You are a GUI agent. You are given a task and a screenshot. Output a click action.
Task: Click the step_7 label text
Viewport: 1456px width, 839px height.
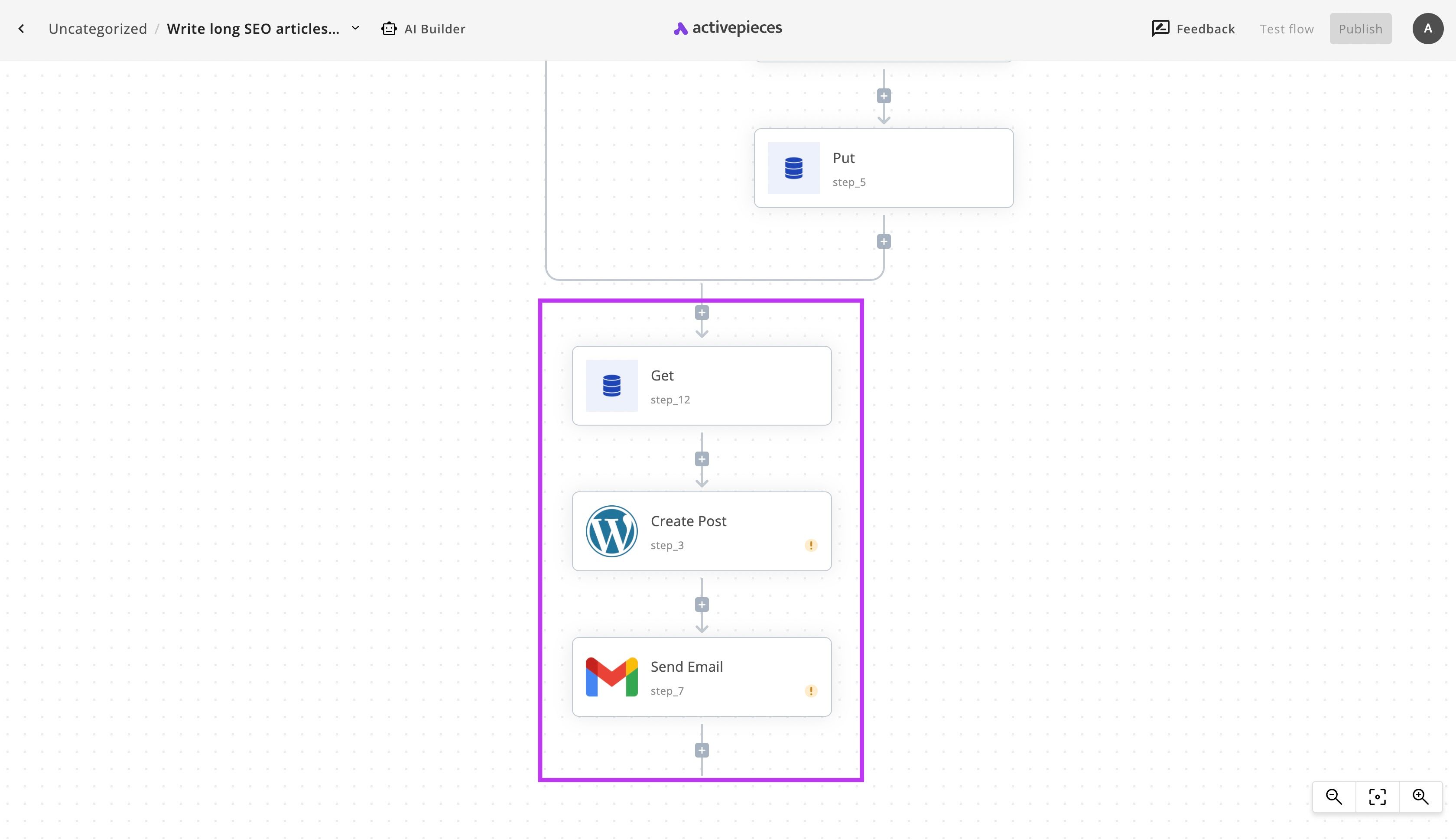click(667, 691)
